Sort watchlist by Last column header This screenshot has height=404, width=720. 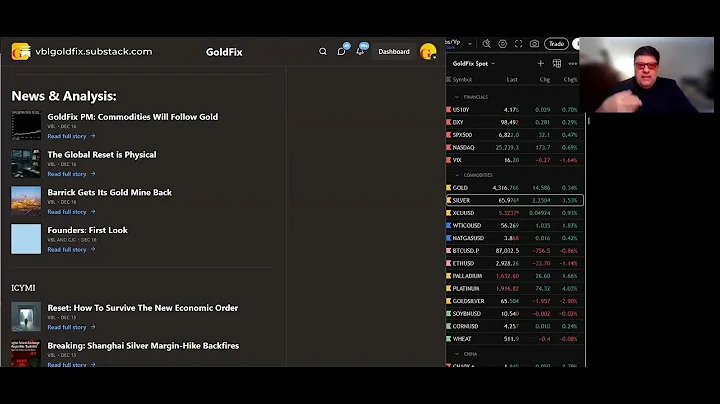(x=512, y=79)
